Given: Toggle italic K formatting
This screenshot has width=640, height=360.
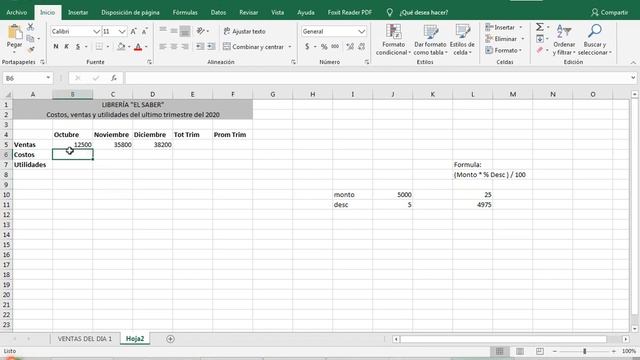Looking at the screenshot, I should (x=67, y=47).
